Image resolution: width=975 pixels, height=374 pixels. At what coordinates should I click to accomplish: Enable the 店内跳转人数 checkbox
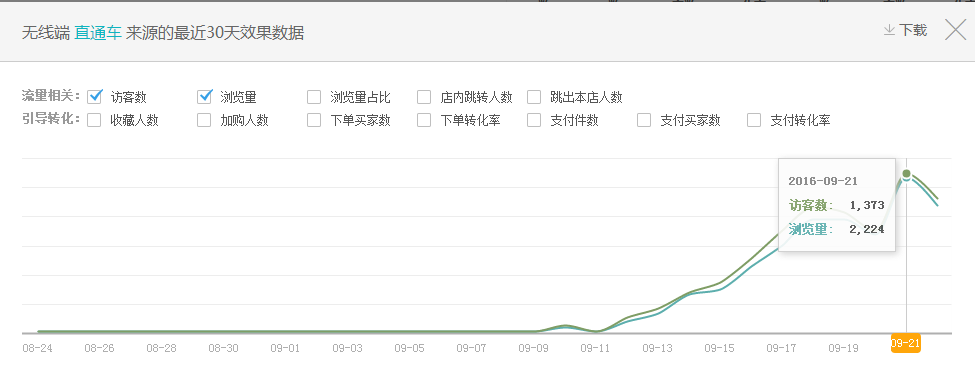coord(424,97)
